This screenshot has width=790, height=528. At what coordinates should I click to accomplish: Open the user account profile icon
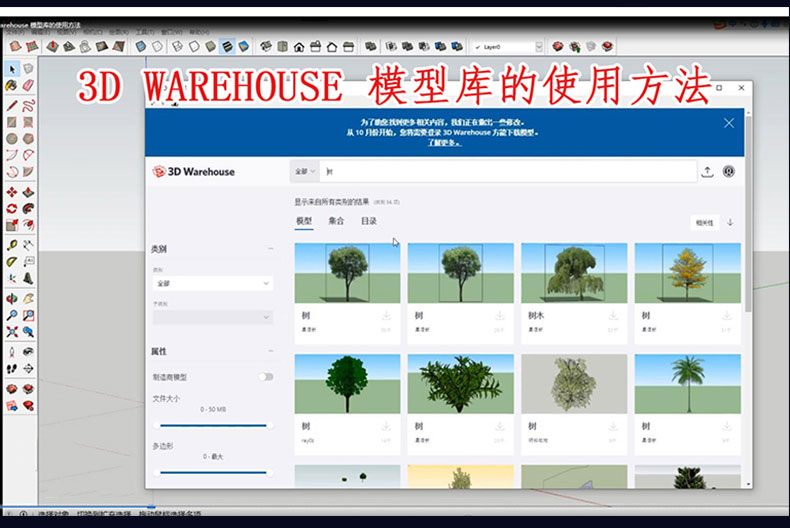pyautogui.click(x=729, y=172)
